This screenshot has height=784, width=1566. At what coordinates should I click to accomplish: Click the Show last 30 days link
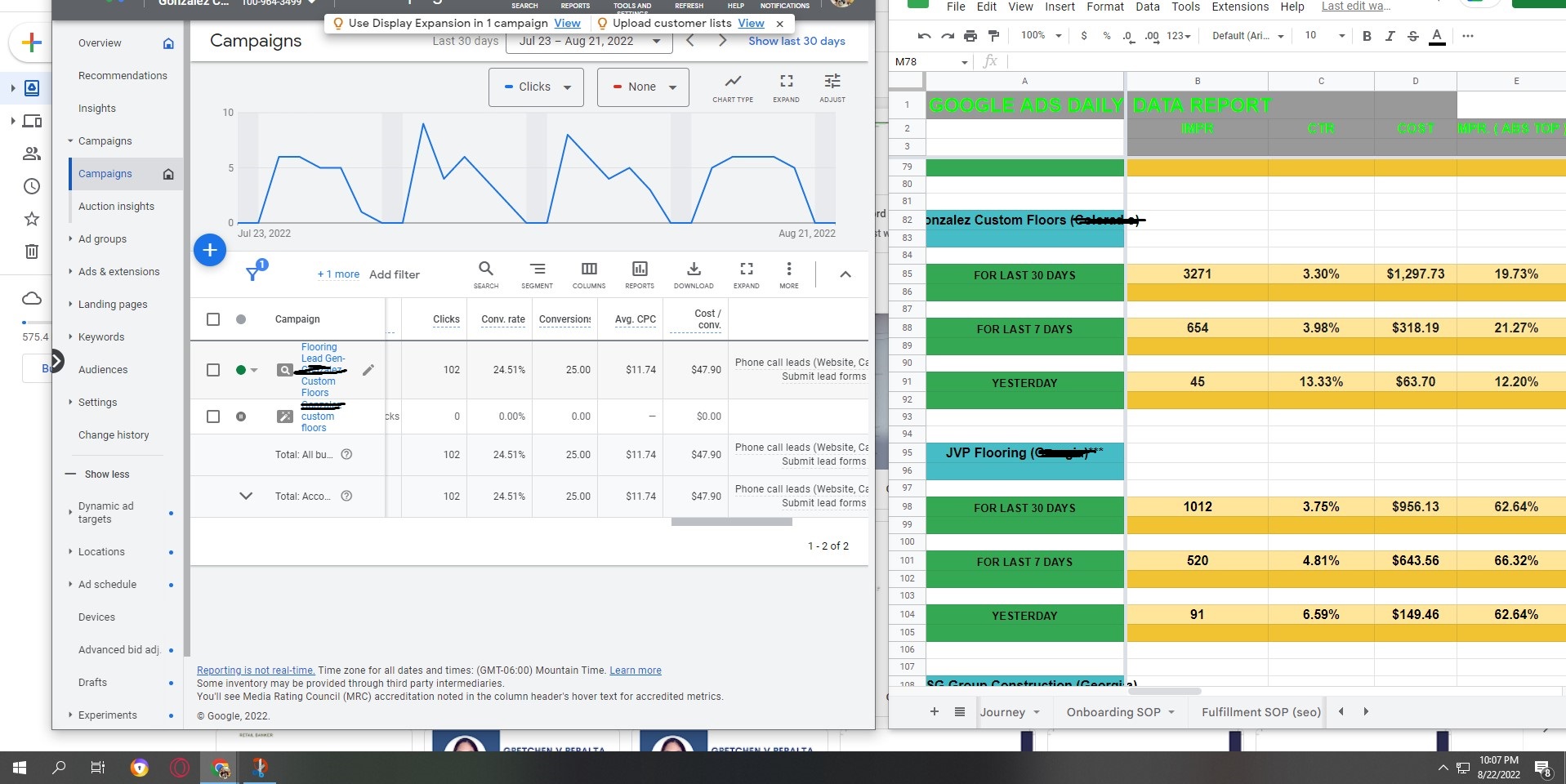[796, 41]
